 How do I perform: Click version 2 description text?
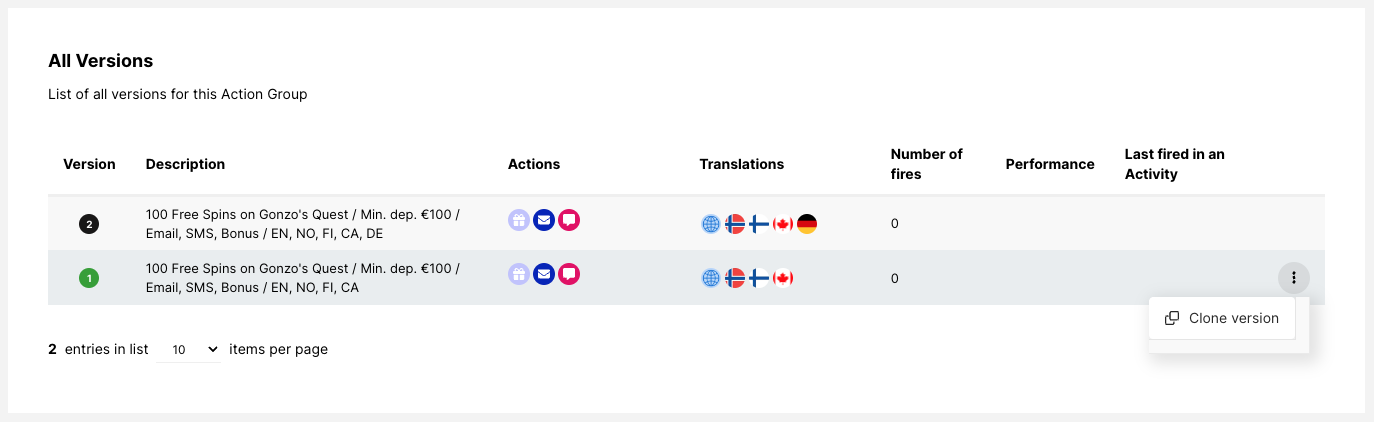coord(303,223)
